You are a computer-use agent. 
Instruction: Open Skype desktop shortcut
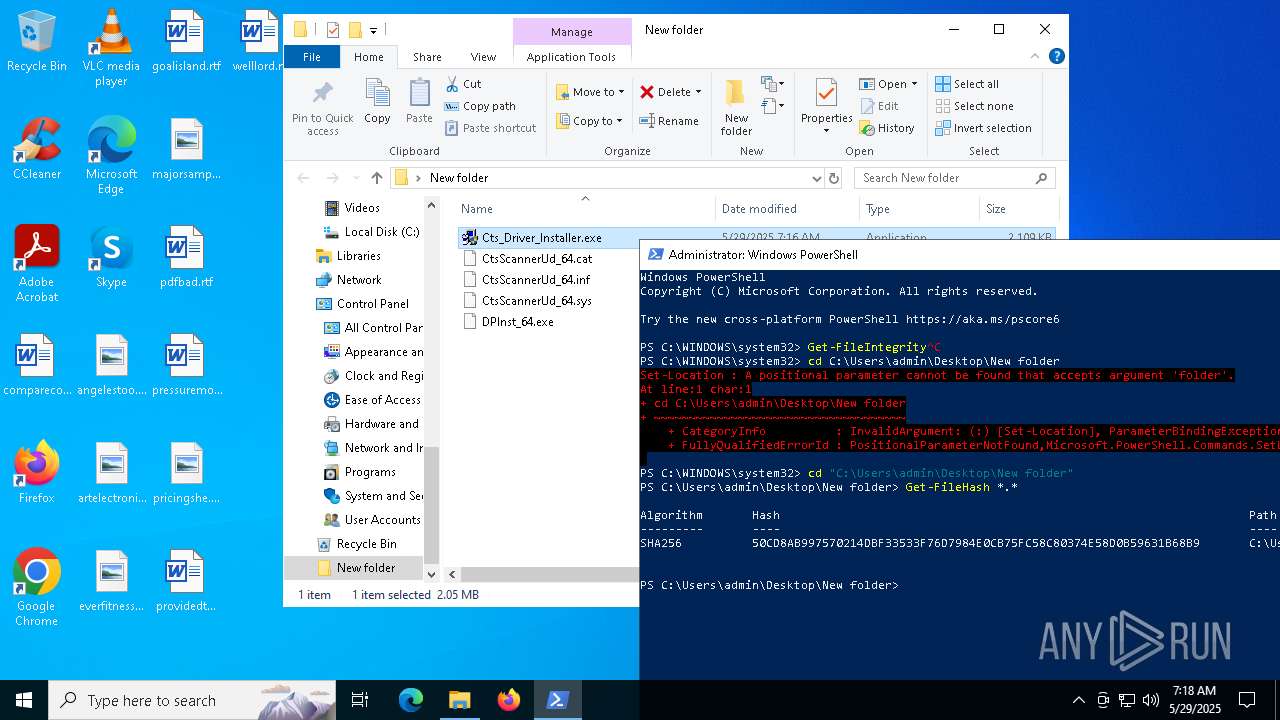click(111, 257)
